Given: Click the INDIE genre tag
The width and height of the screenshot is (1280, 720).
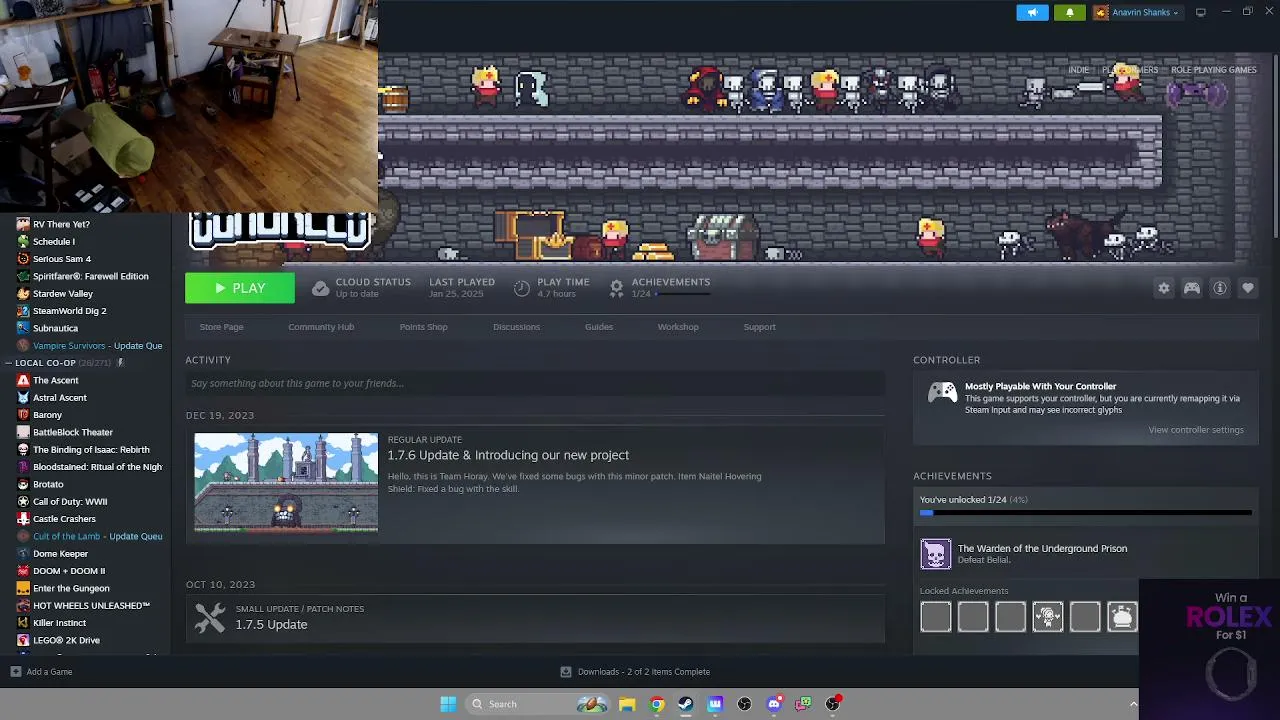Looking at the screenshot, I should click(x=1078, y=70).
